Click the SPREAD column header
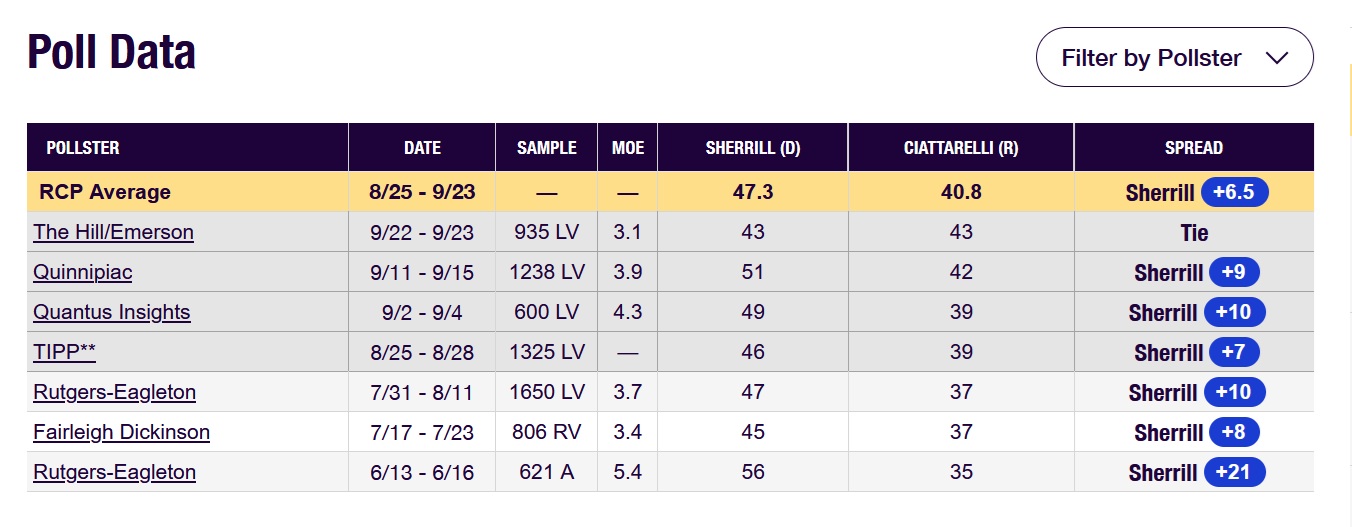The height and width of the screenshot is (527, 1352). pos(1193,148)
